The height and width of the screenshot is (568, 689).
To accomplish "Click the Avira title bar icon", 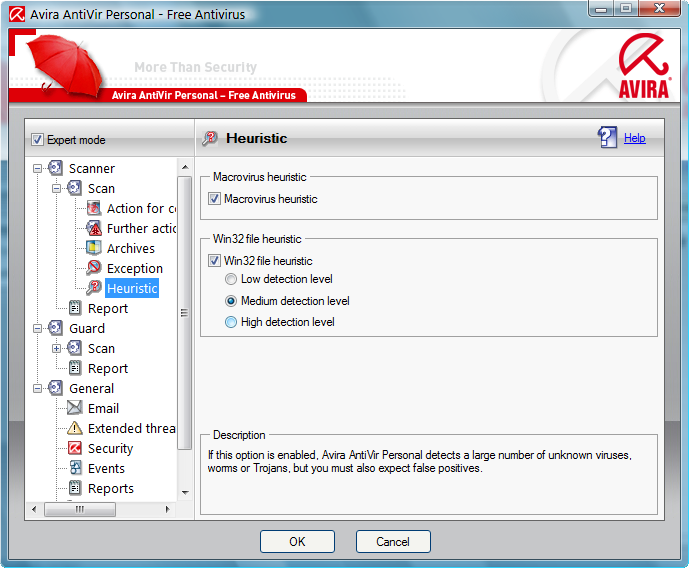I will (17, 14).
